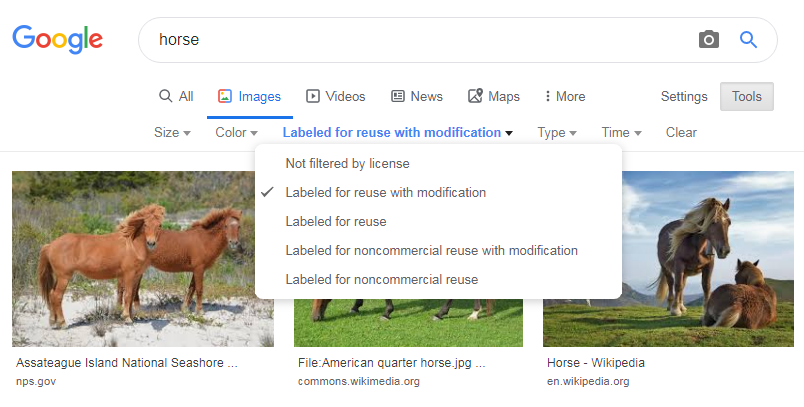Click the Google logo
The image size is (804, 407).
tap(57, 39)
